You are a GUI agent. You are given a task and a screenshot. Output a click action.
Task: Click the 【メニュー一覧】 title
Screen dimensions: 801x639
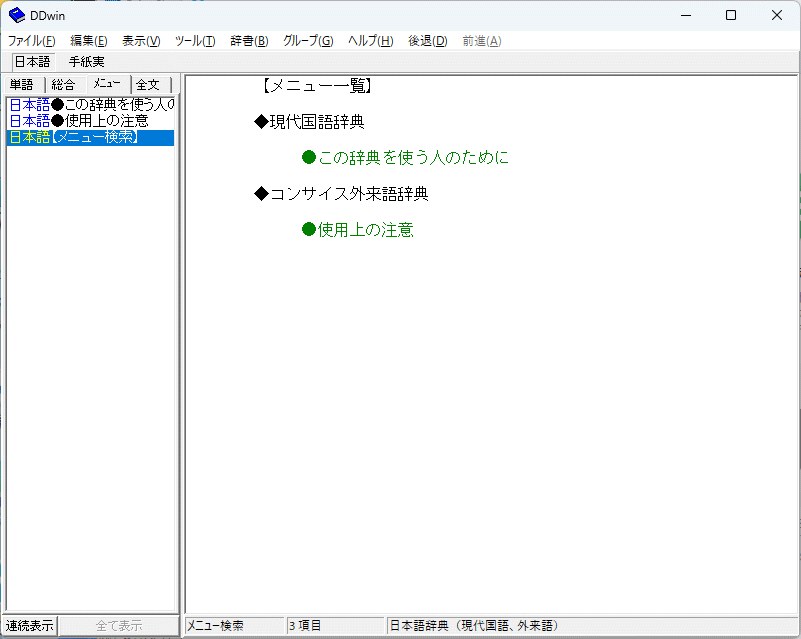coord(317,85)
